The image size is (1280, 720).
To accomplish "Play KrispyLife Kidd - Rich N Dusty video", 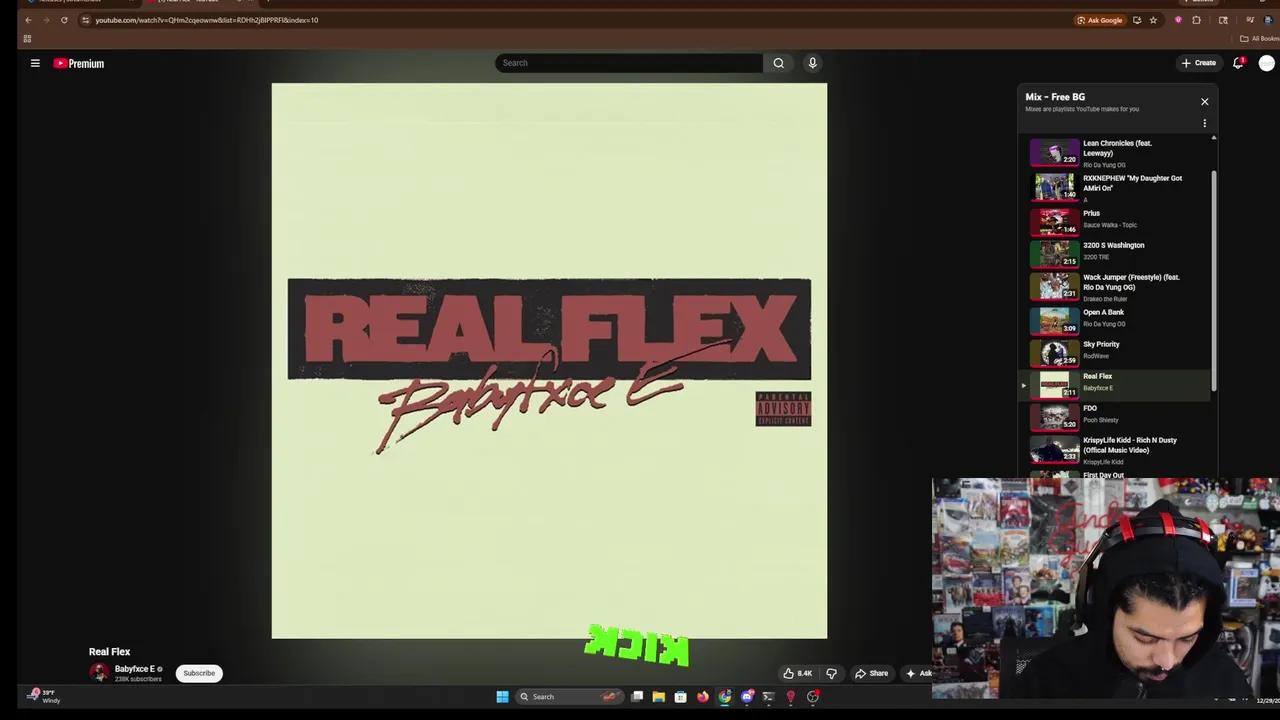I will 1119,450.
